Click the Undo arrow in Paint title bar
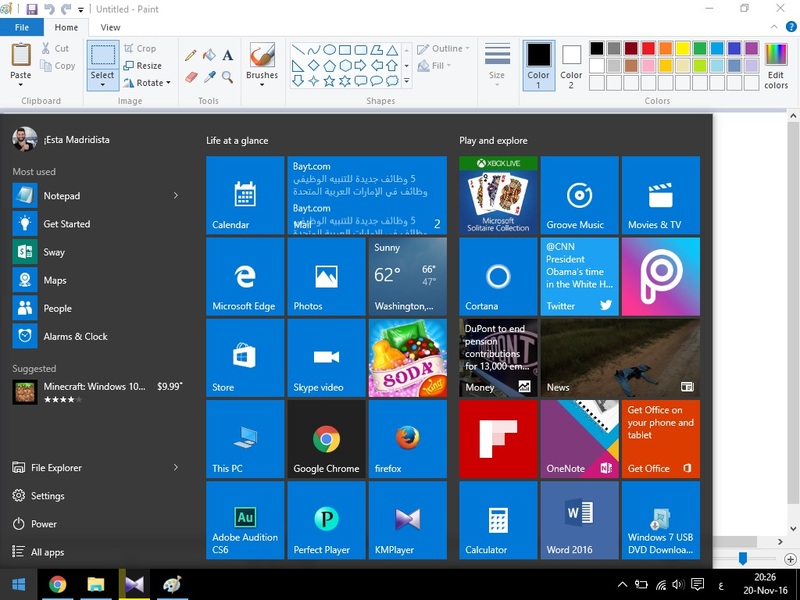The image size is (800, 600). coord(49,9)
